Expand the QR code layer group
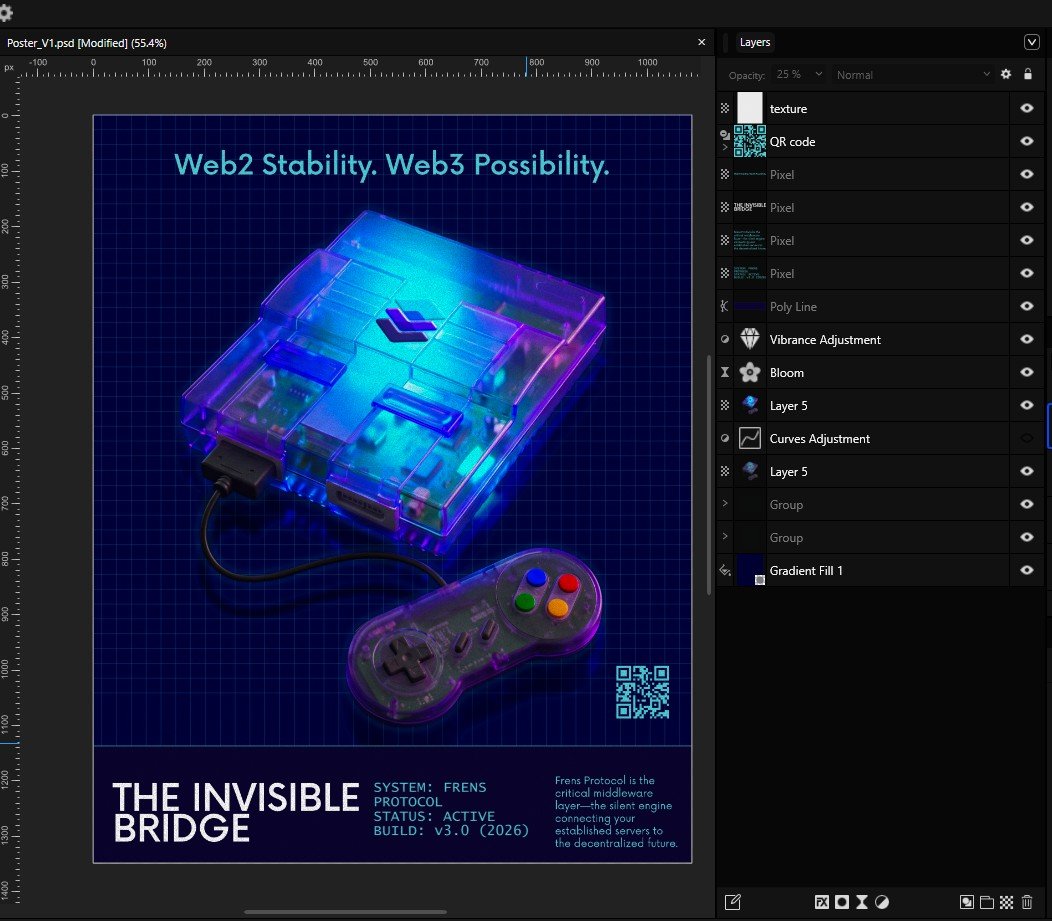Image resolution: width=1052 pixels, height=921 pixels. (725, 147)
